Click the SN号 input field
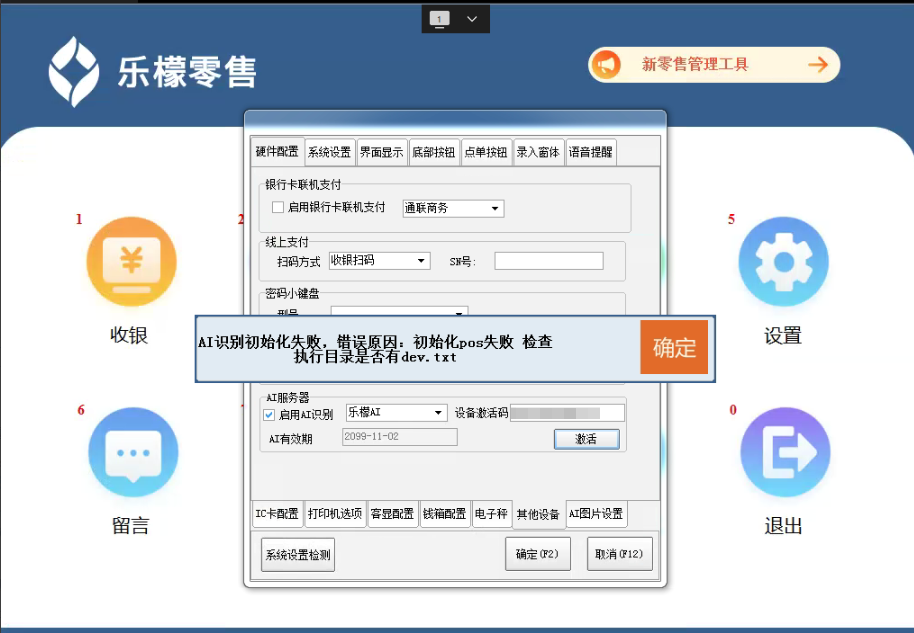The image size is (914, 633). [x=549, y=261]
